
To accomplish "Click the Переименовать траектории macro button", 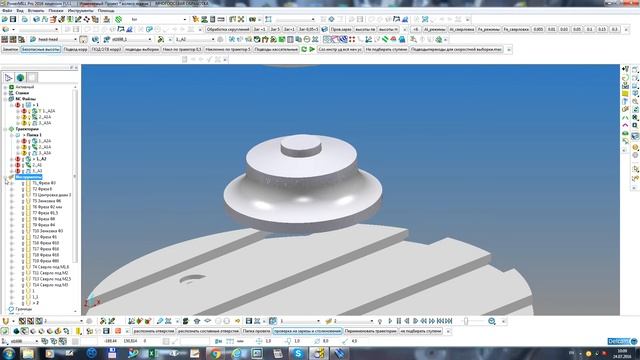I will tap(371, 331).
